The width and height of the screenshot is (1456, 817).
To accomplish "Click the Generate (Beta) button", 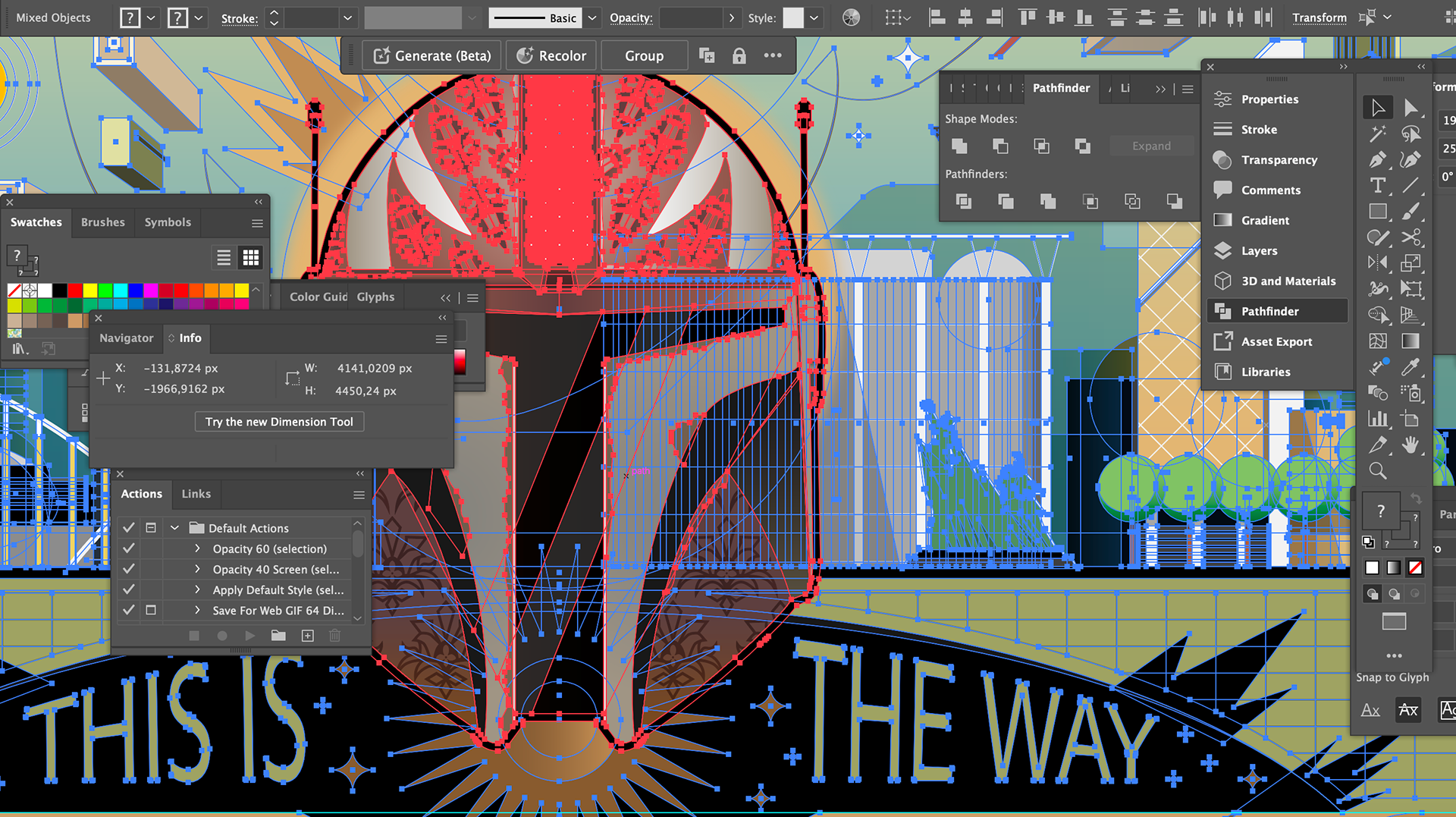I will tap(433, 55).
